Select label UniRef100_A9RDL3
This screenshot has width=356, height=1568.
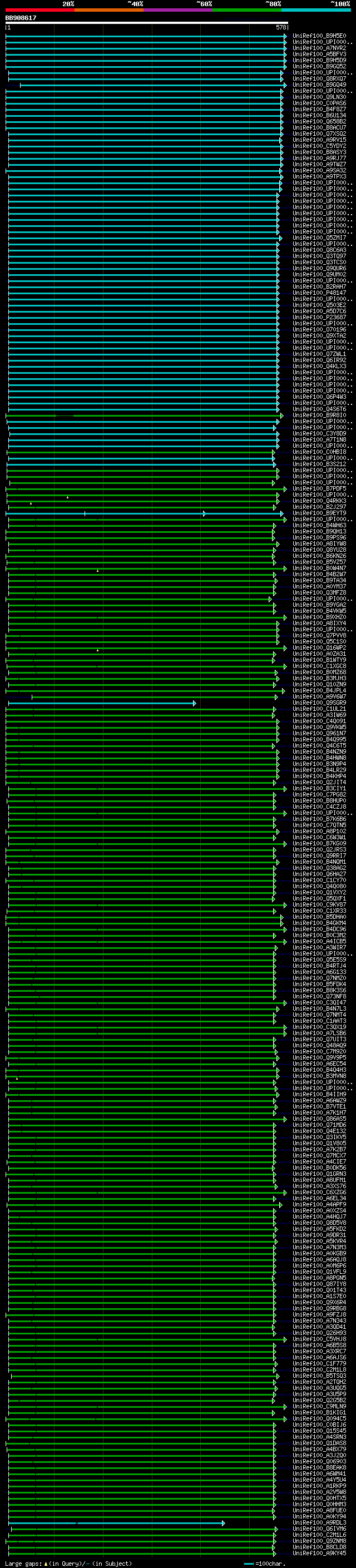pos(319,1523)
